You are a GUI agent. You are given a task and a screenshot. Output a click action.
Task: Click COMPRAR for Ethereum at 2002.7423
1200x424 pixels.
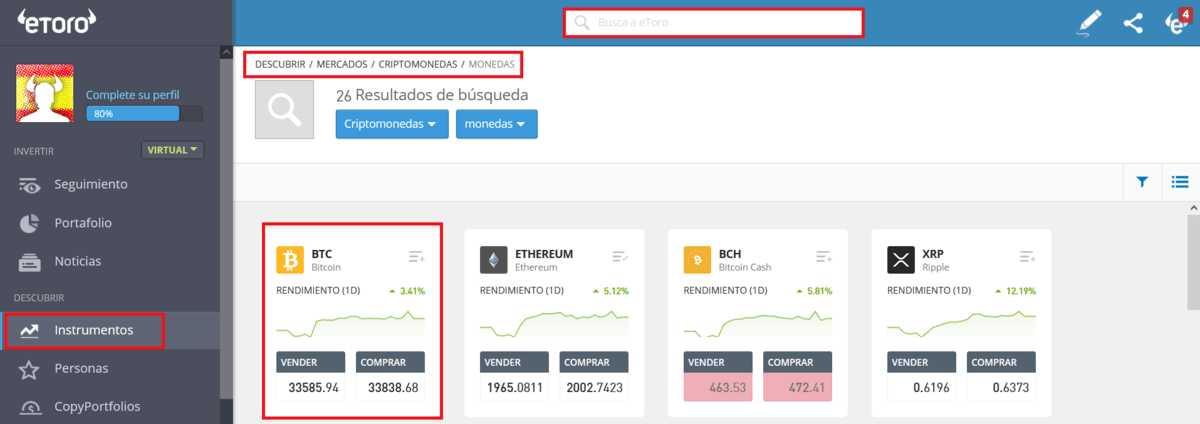click(x=594, y=376)
